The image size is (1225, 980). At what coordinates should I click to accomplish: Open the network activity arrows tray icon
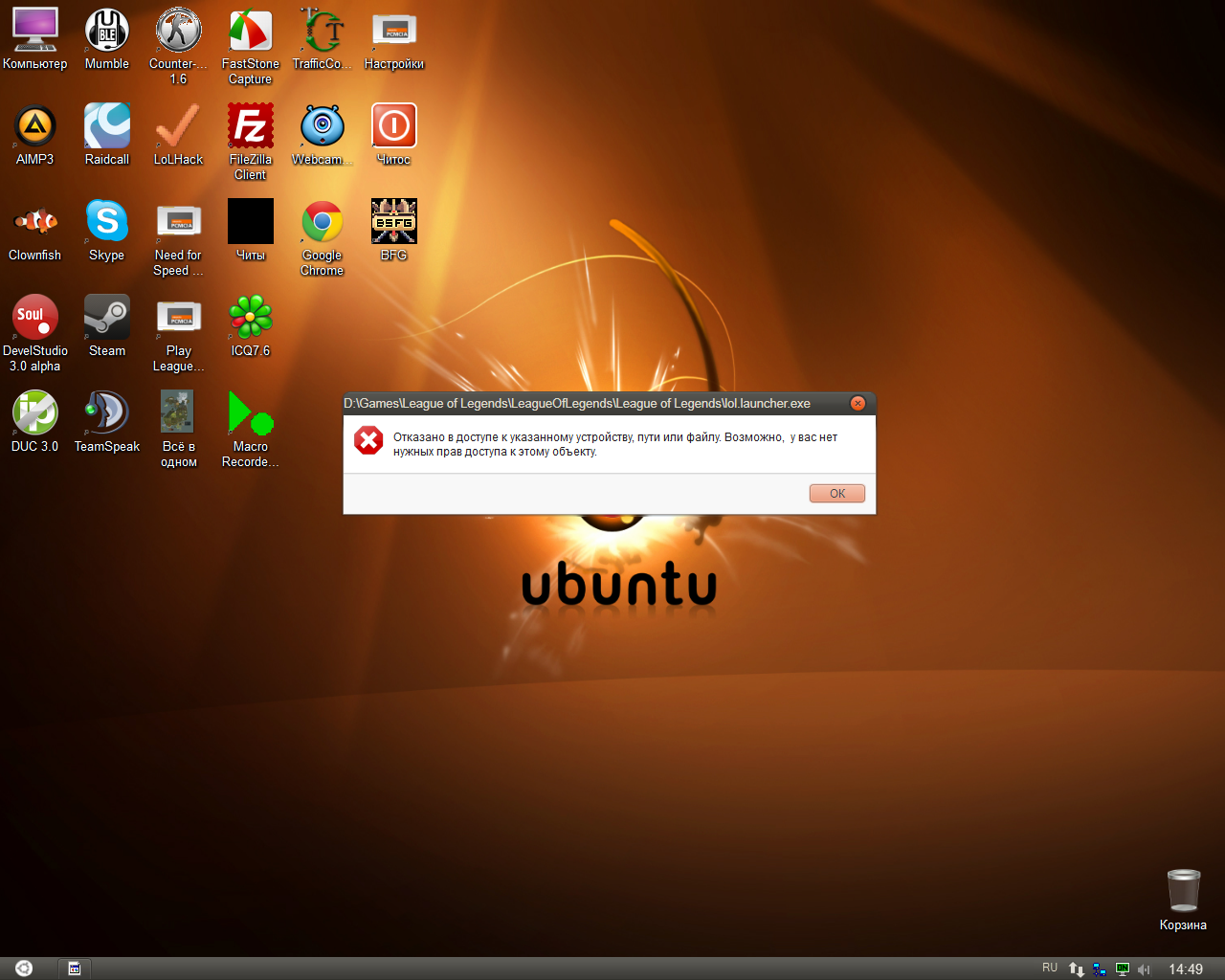[x=1077, y=969]
